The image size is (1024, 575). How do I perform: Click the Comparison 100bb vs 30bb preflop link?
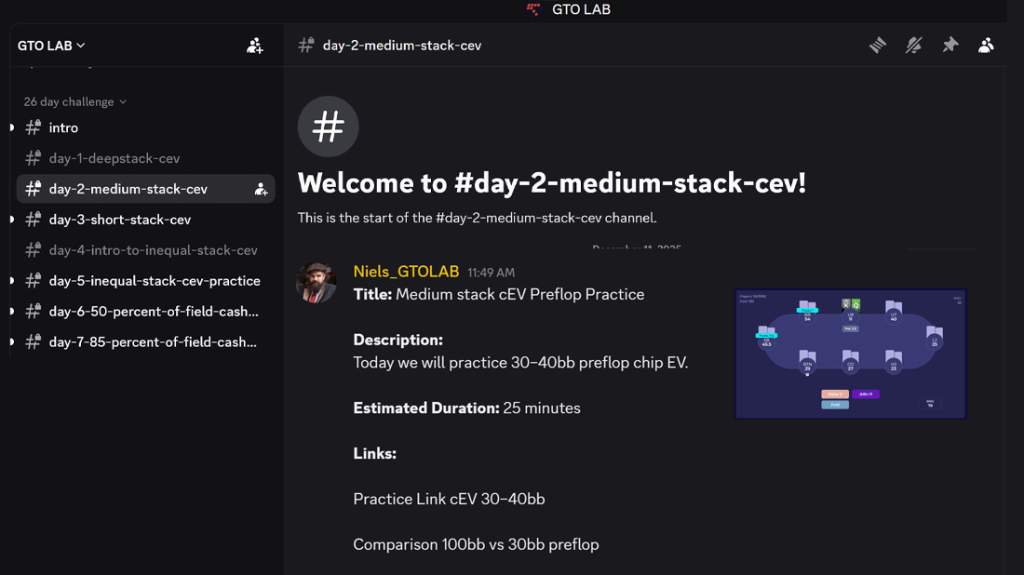click(476, 545)
